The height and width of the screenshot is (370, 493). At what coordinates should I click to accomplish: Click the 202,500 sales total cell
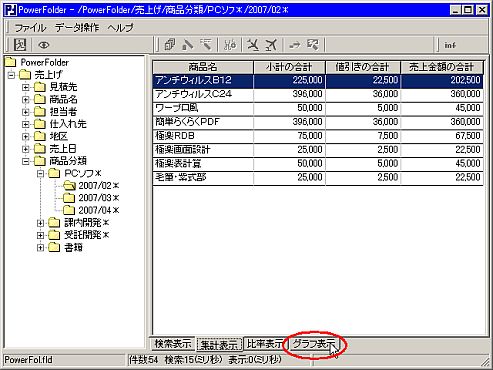click(x=442, y=80)
